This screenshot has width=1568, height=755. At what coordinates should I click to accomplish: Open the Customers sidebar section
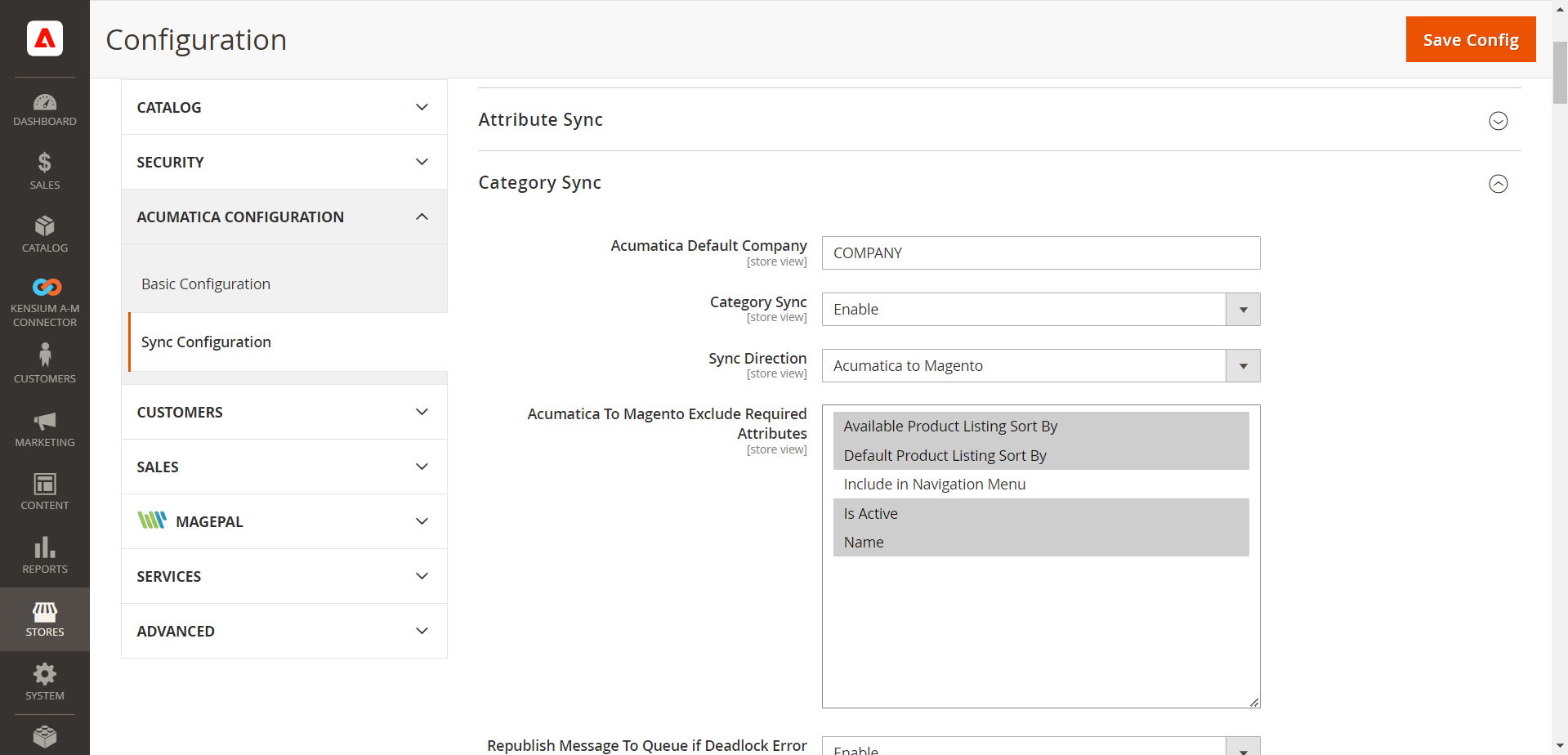(45, 362)
